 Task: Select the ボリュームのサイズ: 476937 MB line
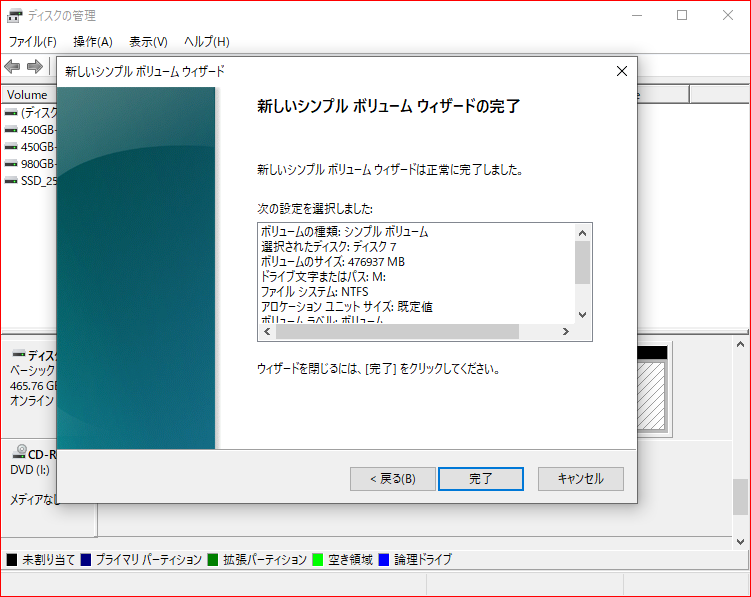pyautogui.click(x=333, y=262)
